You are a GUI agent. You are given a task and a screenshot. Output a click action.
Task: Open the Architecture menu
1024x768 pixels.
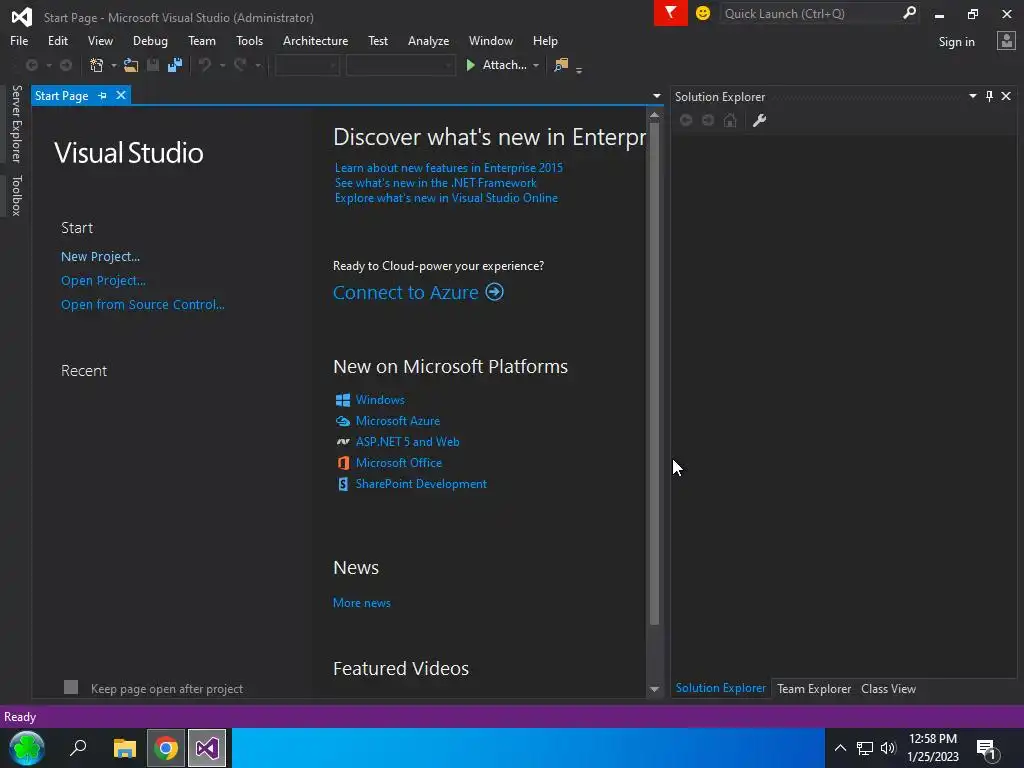click(315, 40)
